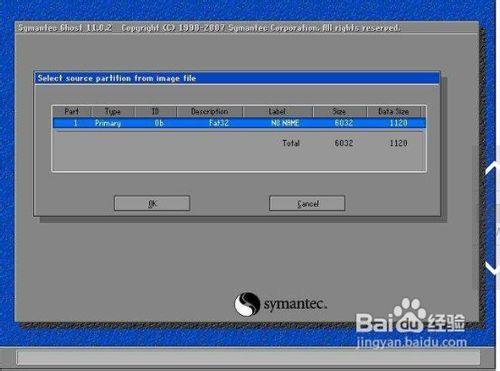This screenshot has height=371, width=500.
Task: Click the Description column header
Action: [210, 111]
